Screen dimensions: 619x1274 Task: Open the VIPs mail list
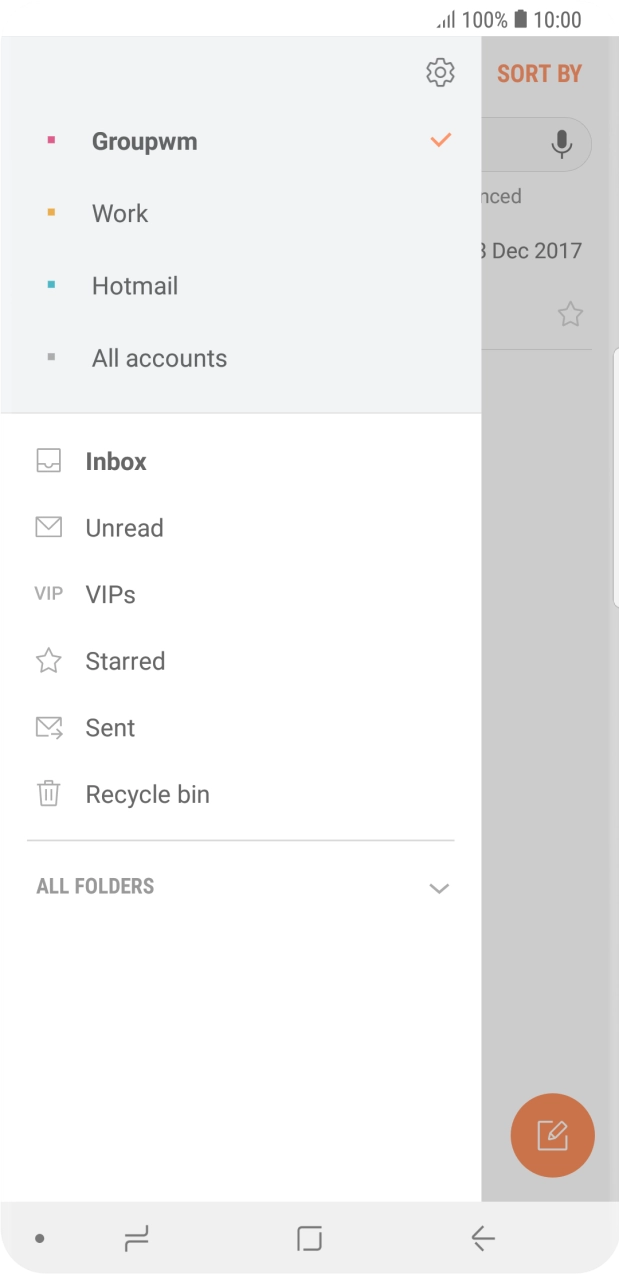tap(109, 594)
